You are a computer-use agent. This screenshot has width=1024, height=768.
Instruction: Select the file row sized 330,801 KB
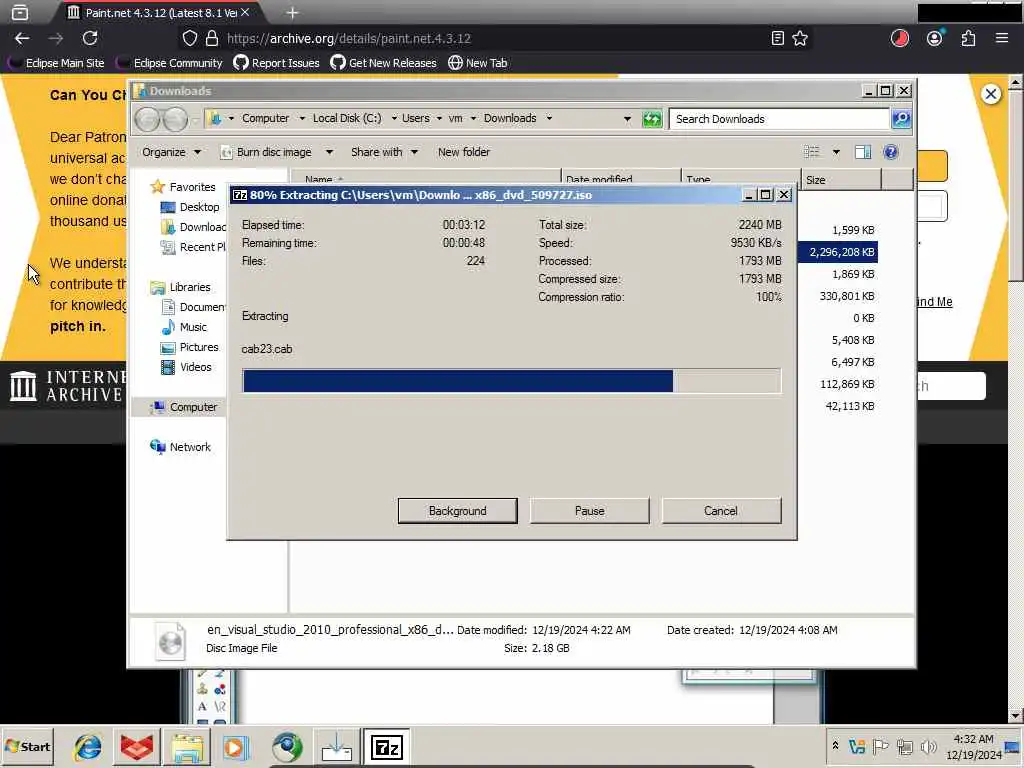click(846, 296)
